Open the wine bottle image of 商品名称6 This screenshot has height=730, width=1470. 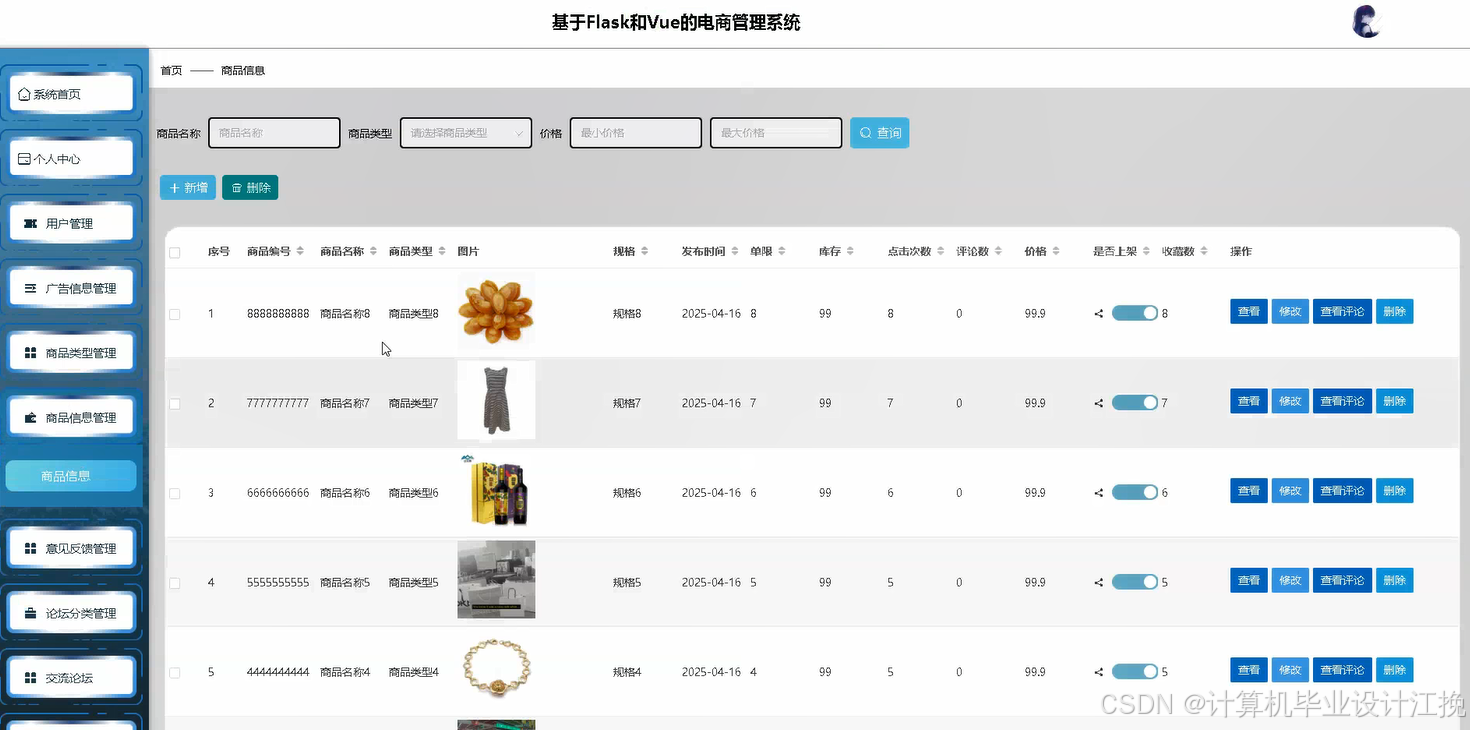point(496,490)
